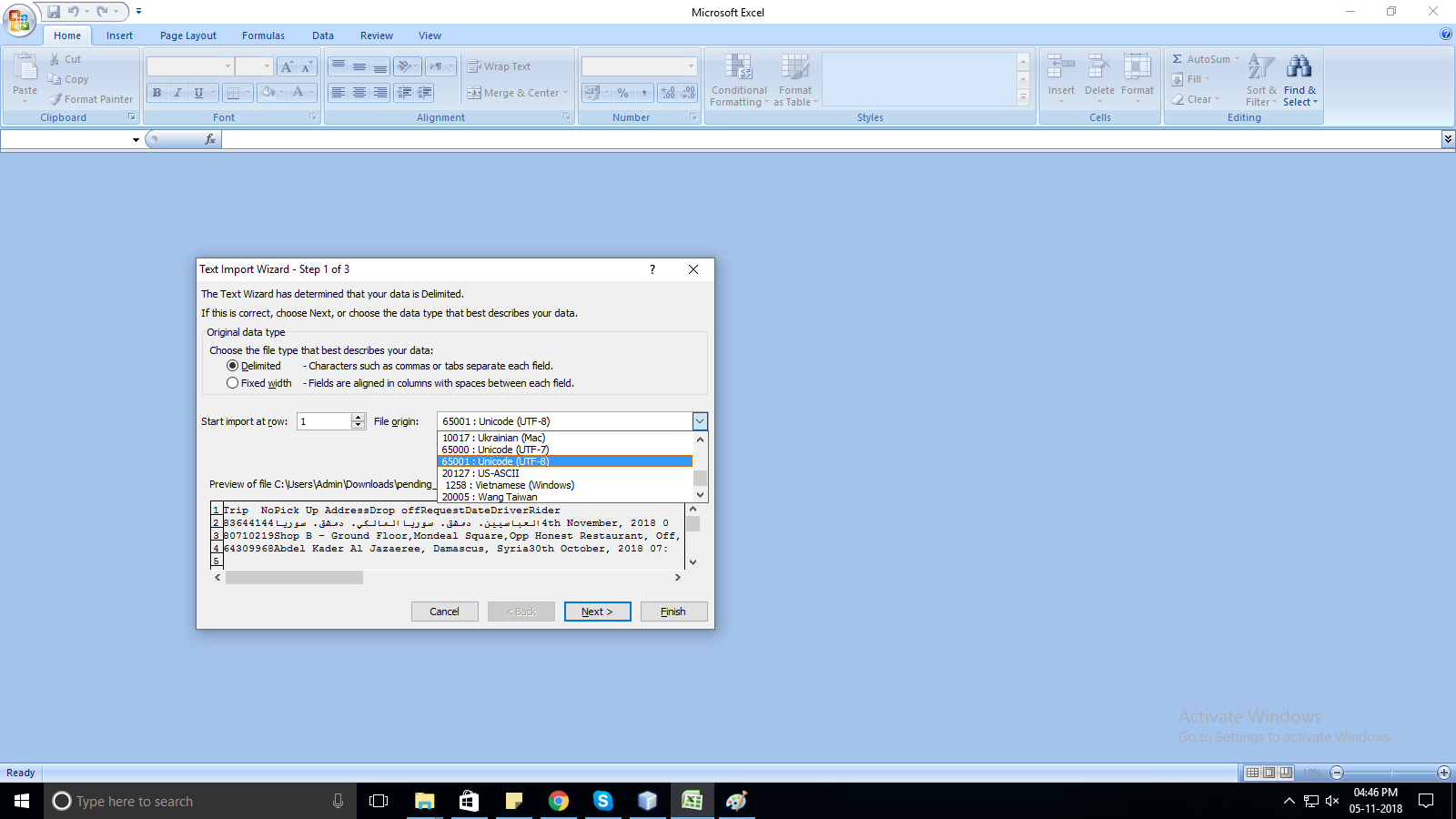Expand the formula bar chevron

pyautogui.click(x=1448, y=139)
